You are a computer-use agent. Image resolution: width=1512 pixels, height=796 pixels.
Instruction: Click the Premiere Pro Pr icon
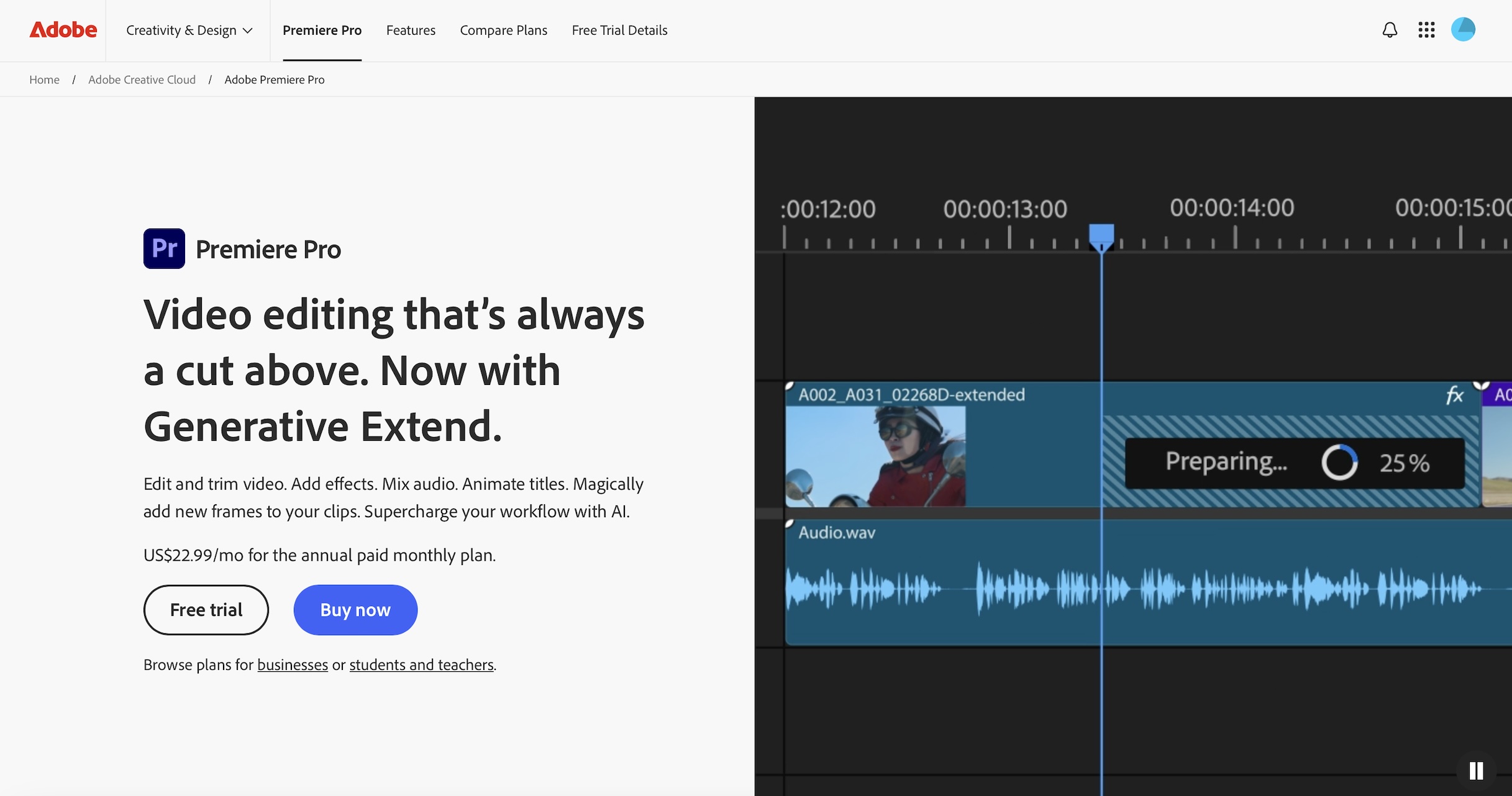tap(164, 248)
